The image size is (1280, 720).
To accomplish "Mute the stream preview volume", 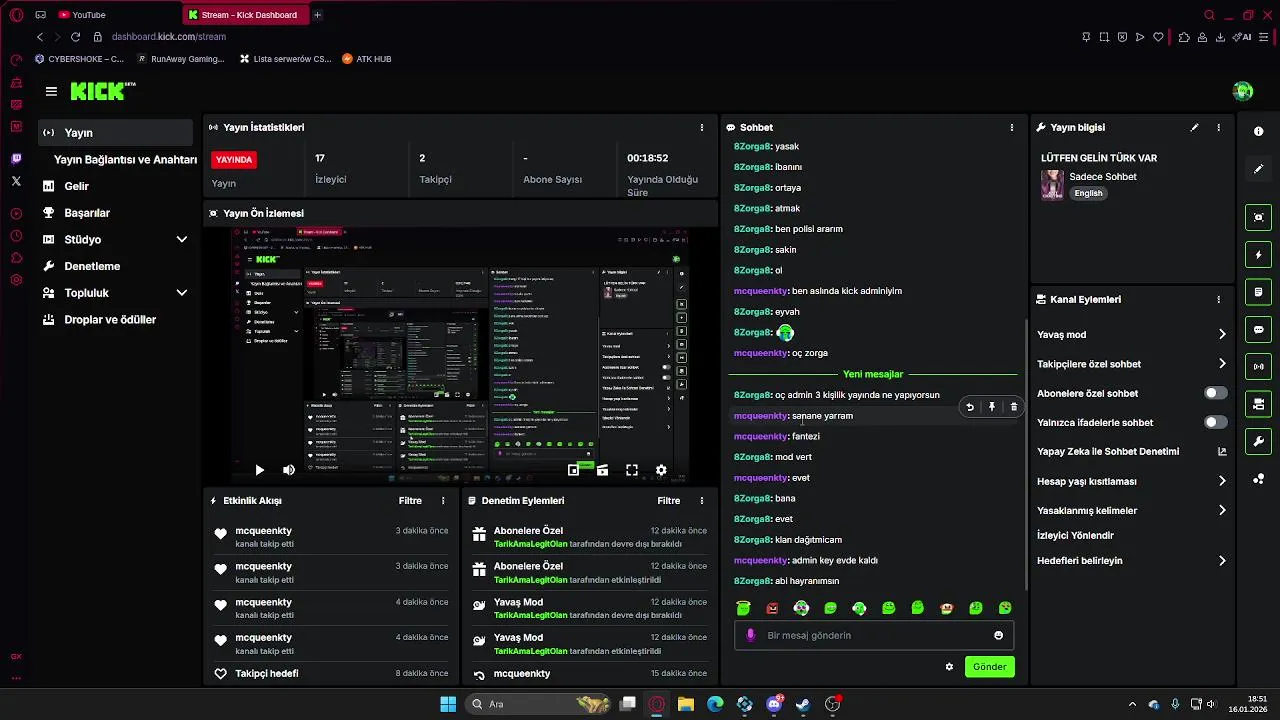I will tap(289, 470).
